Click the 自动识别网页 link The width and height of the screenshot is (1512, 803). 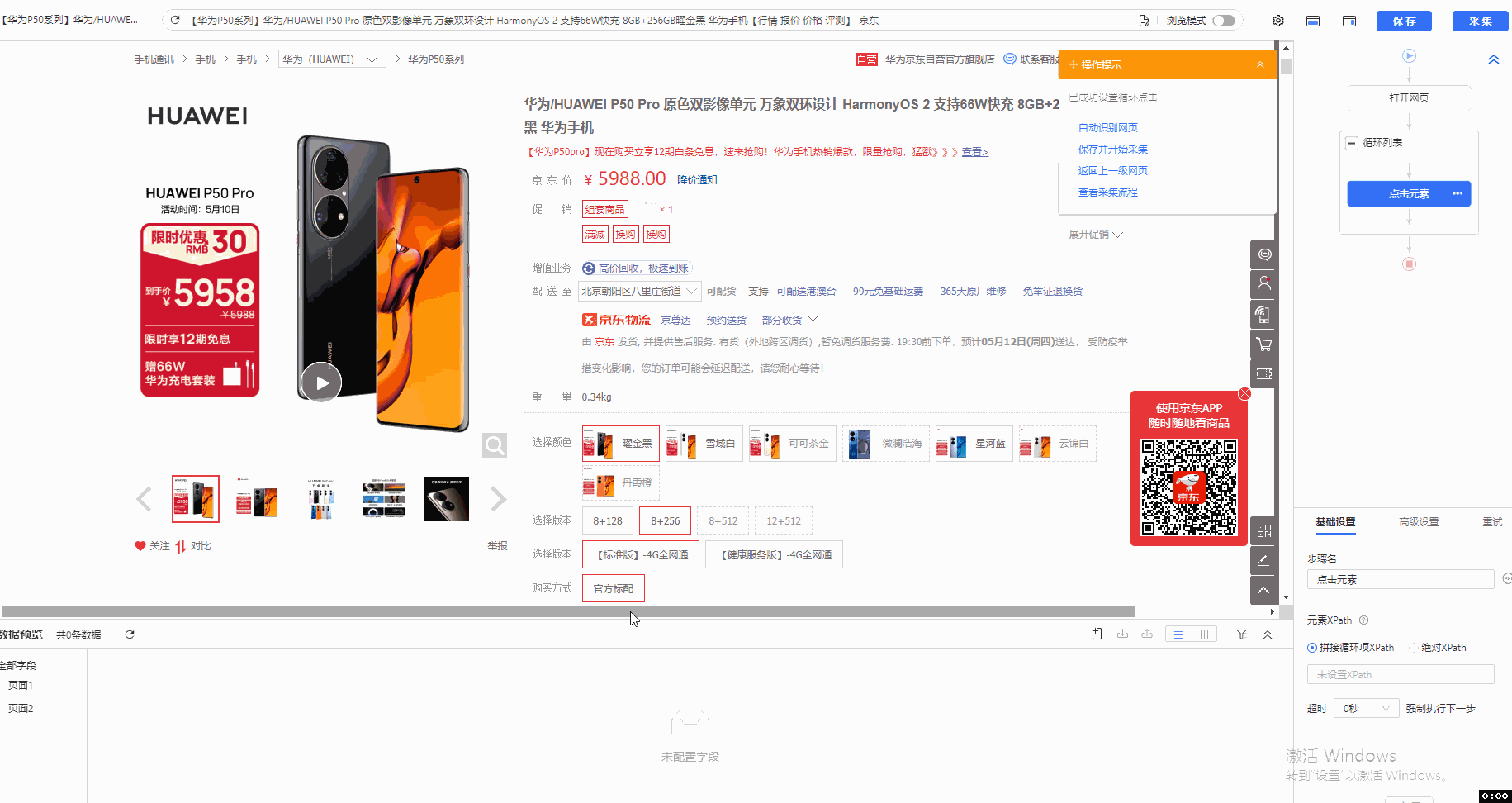pos(1108,127)
